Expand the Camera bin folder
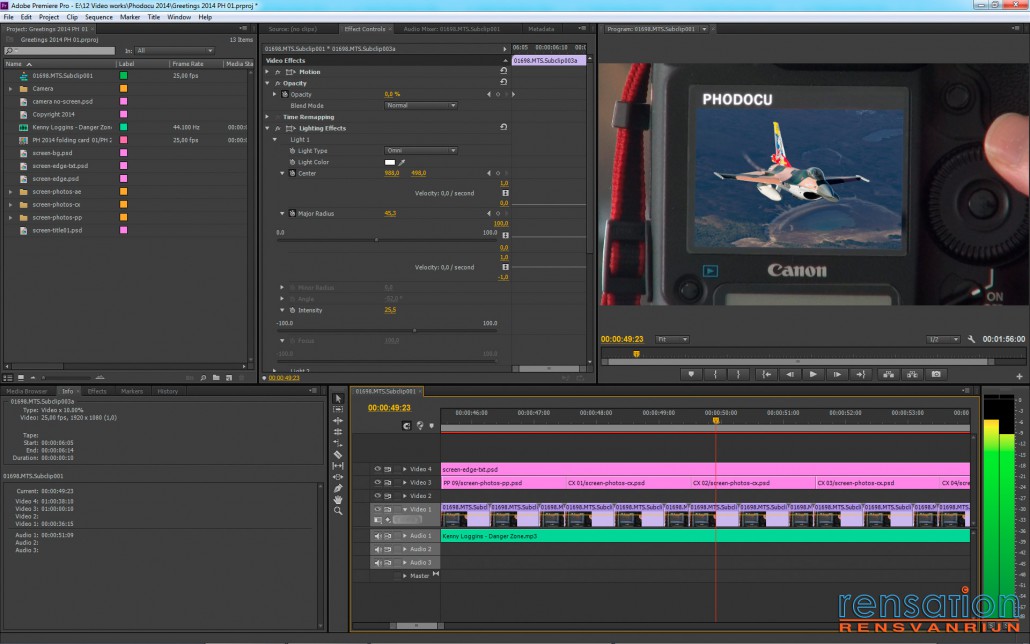 (10, 89)
